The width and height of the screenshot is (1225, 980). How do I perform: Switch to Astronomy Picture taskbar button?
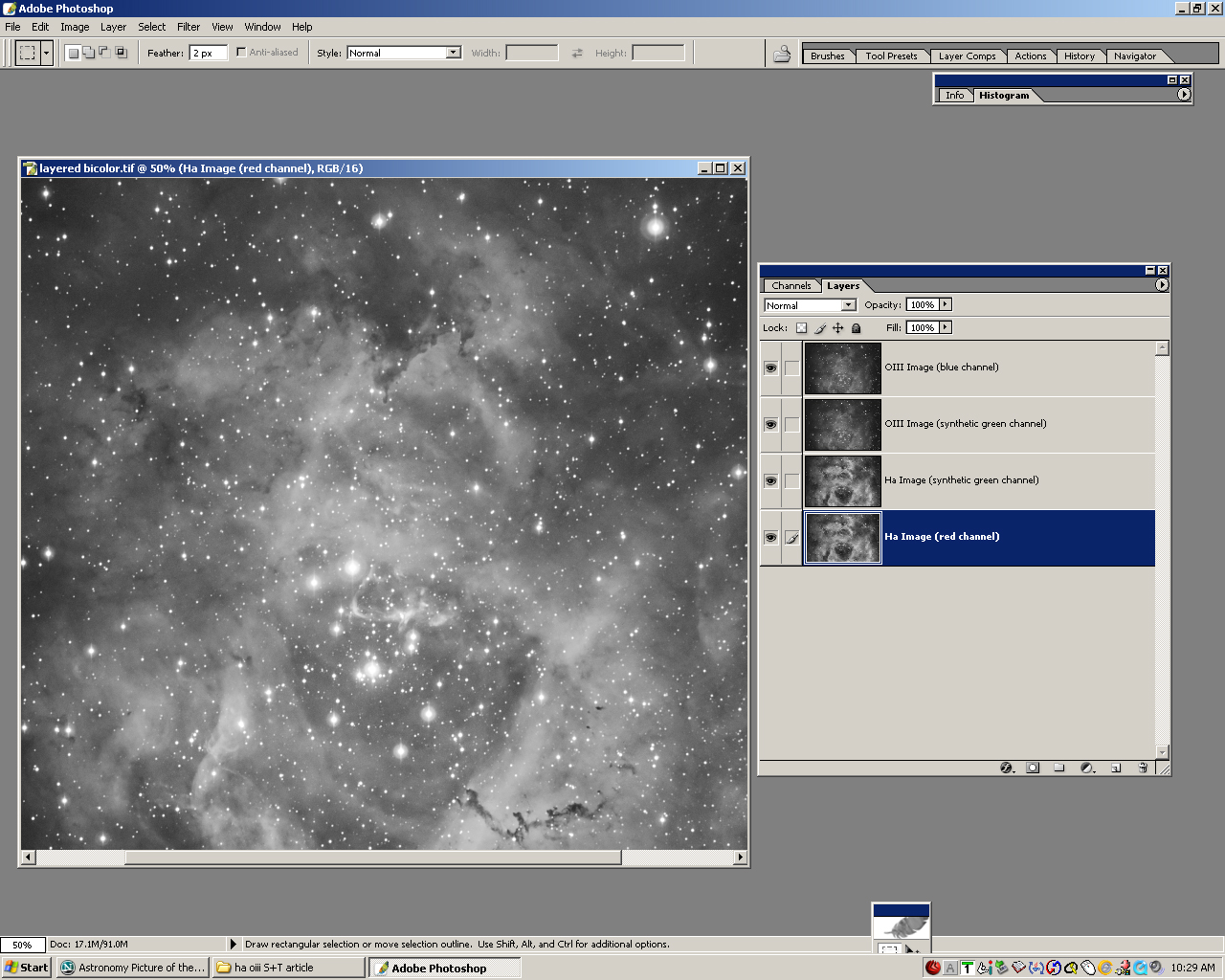pos(133,968)
